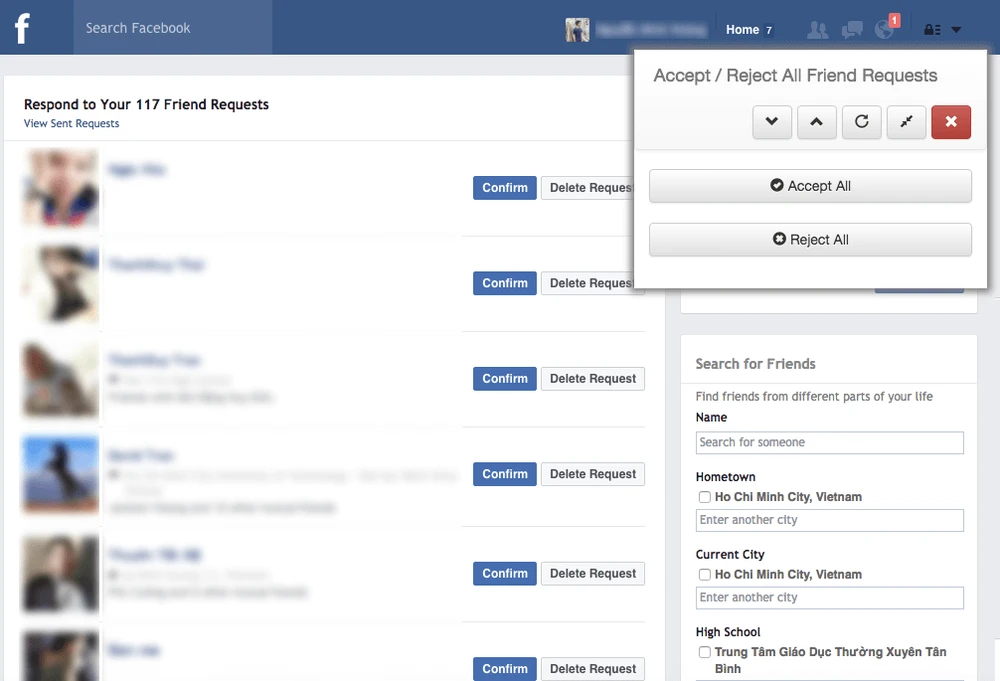1000x681 pixels.
Task: Open the privacy shortcuts lock icon
Action: pyautogui.click(x=932, y=30)
